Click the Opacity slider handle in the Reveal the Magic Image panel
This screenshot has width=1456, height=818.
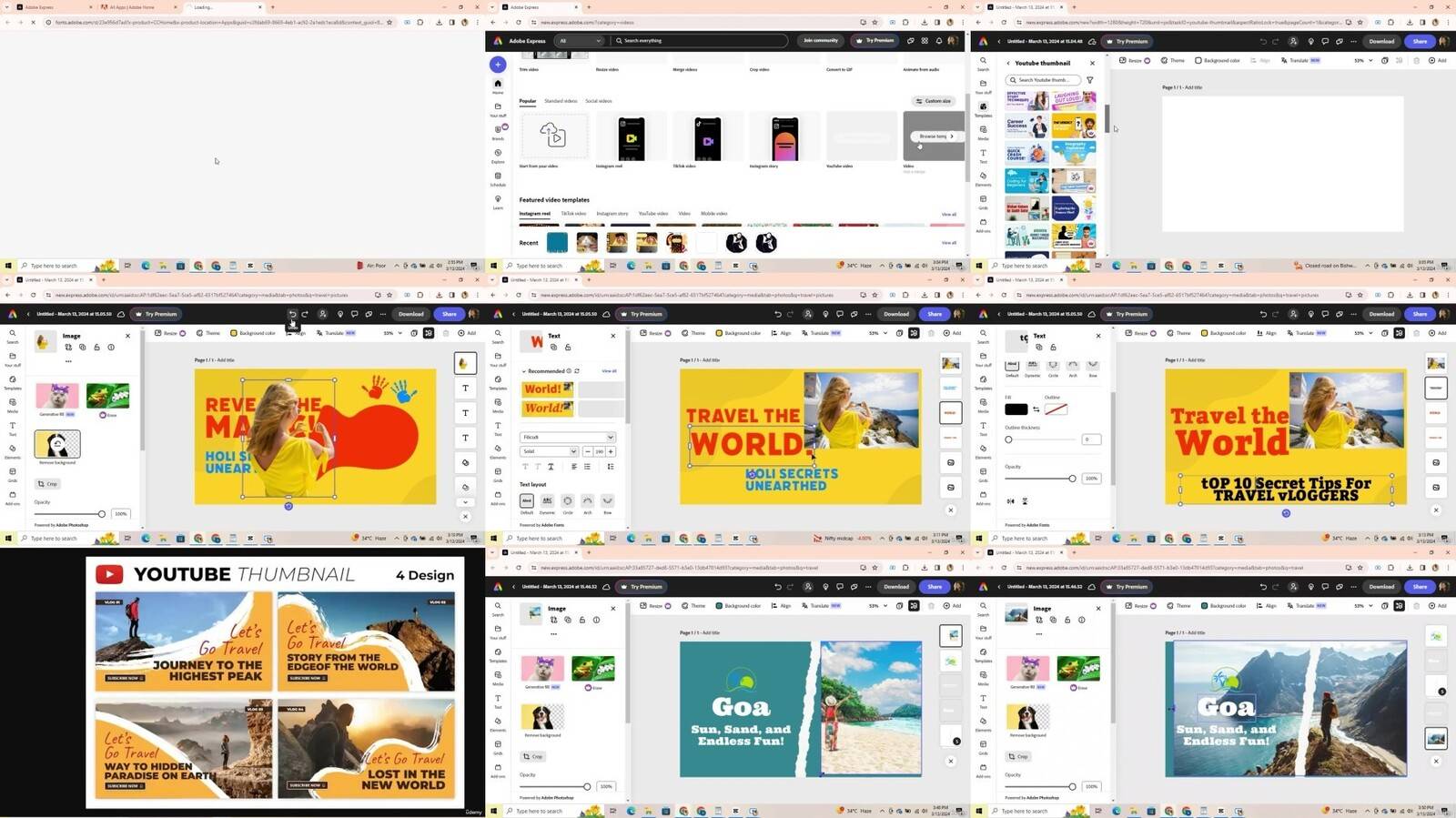tap(102, 514)
